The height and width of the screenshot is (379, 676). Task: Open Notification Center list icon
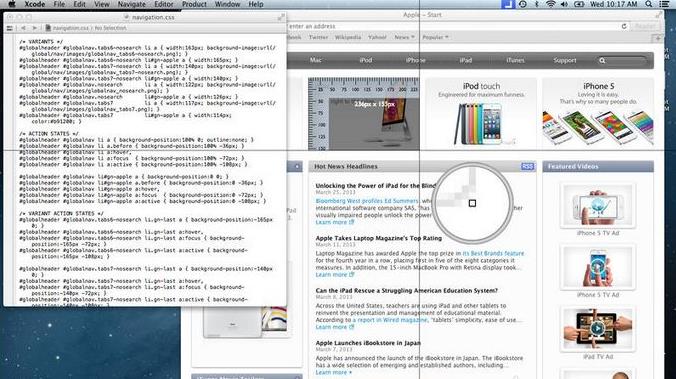[x=664, y=4]
